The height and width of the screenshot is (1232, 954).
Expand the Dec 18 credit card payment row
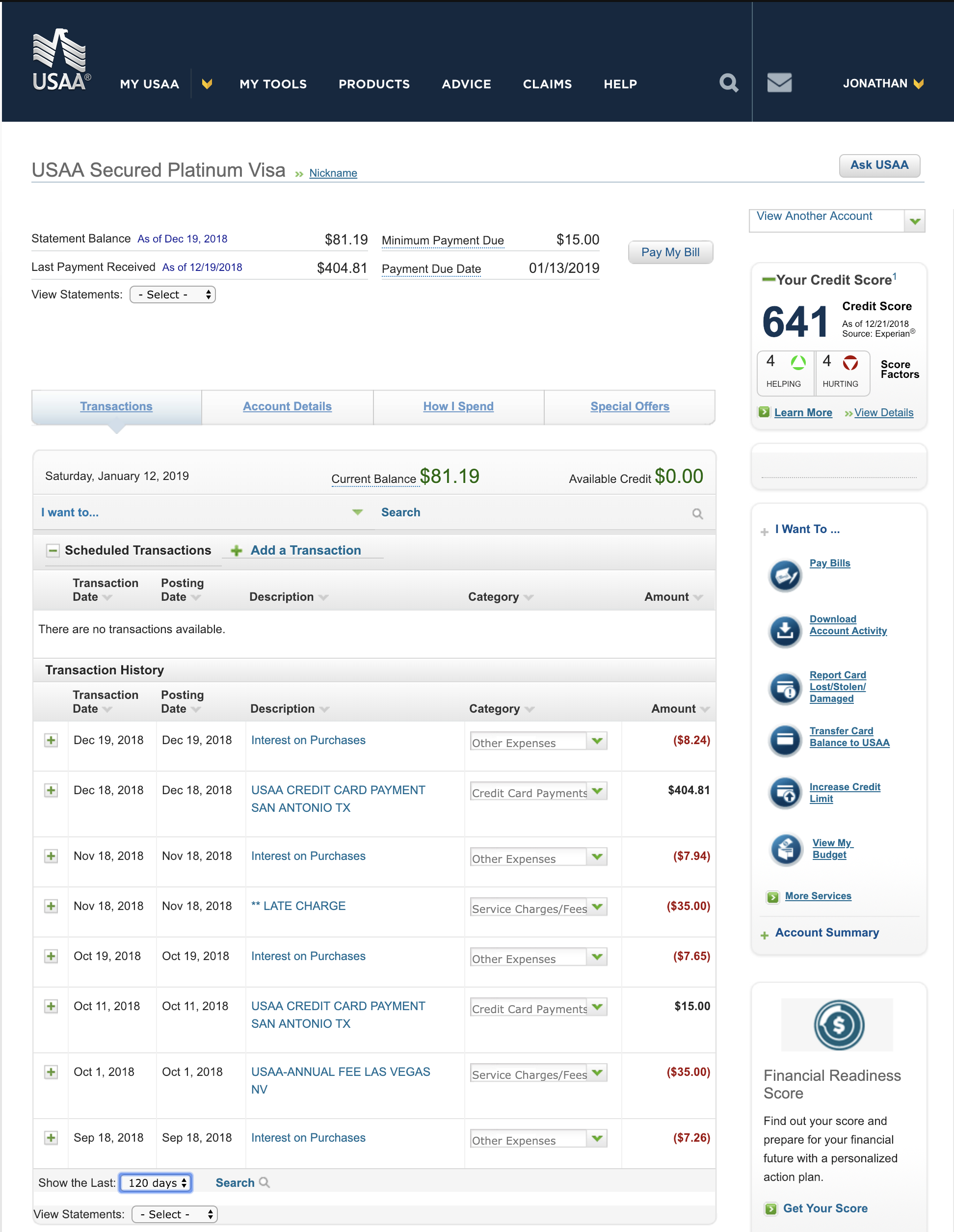click(51, 791)
